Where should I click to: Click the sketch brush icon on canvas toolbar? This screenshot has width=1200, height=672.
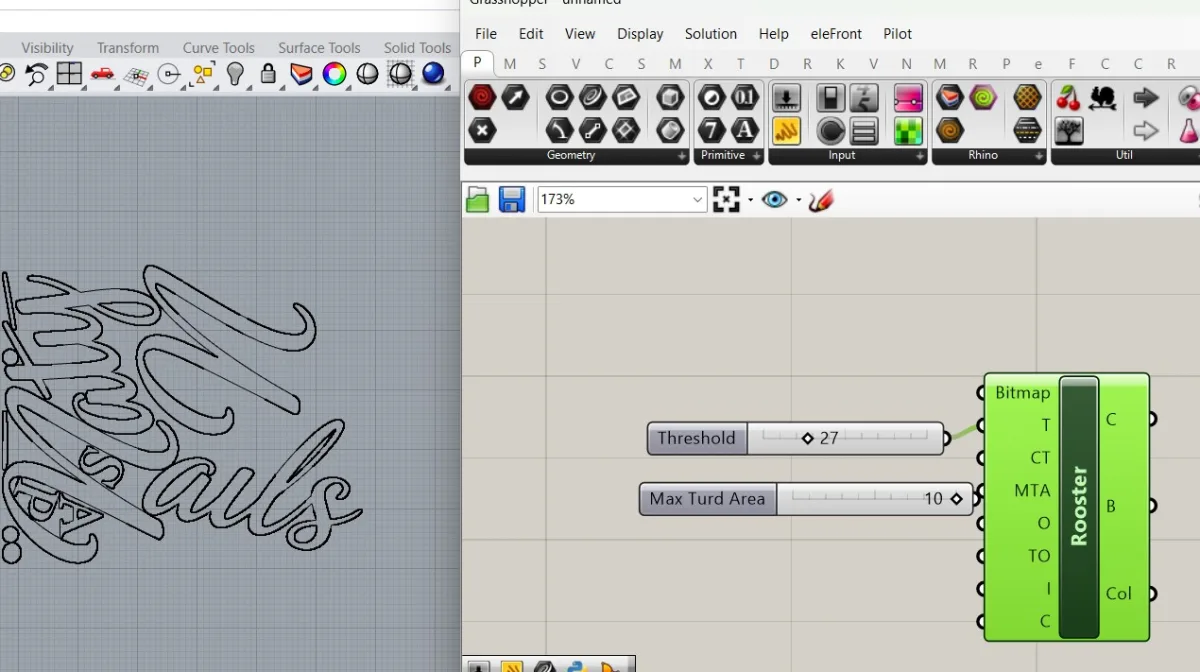821,200
